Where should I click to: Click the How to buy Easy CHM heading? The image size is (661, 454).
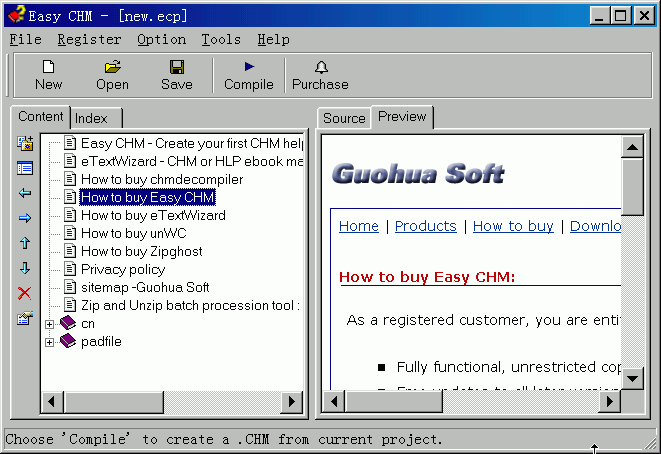[427, 277]
